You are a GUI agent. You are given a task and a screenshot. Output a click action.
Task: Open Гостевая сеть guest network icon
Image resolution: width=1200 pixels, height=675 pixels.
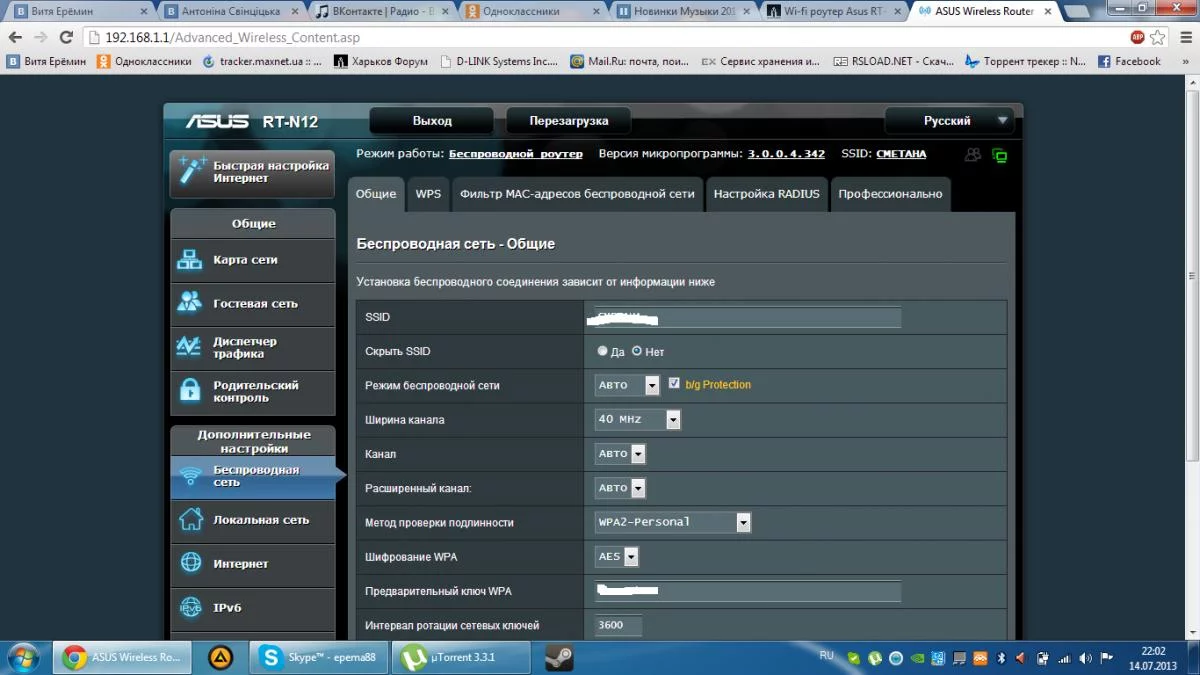point(190,303)
